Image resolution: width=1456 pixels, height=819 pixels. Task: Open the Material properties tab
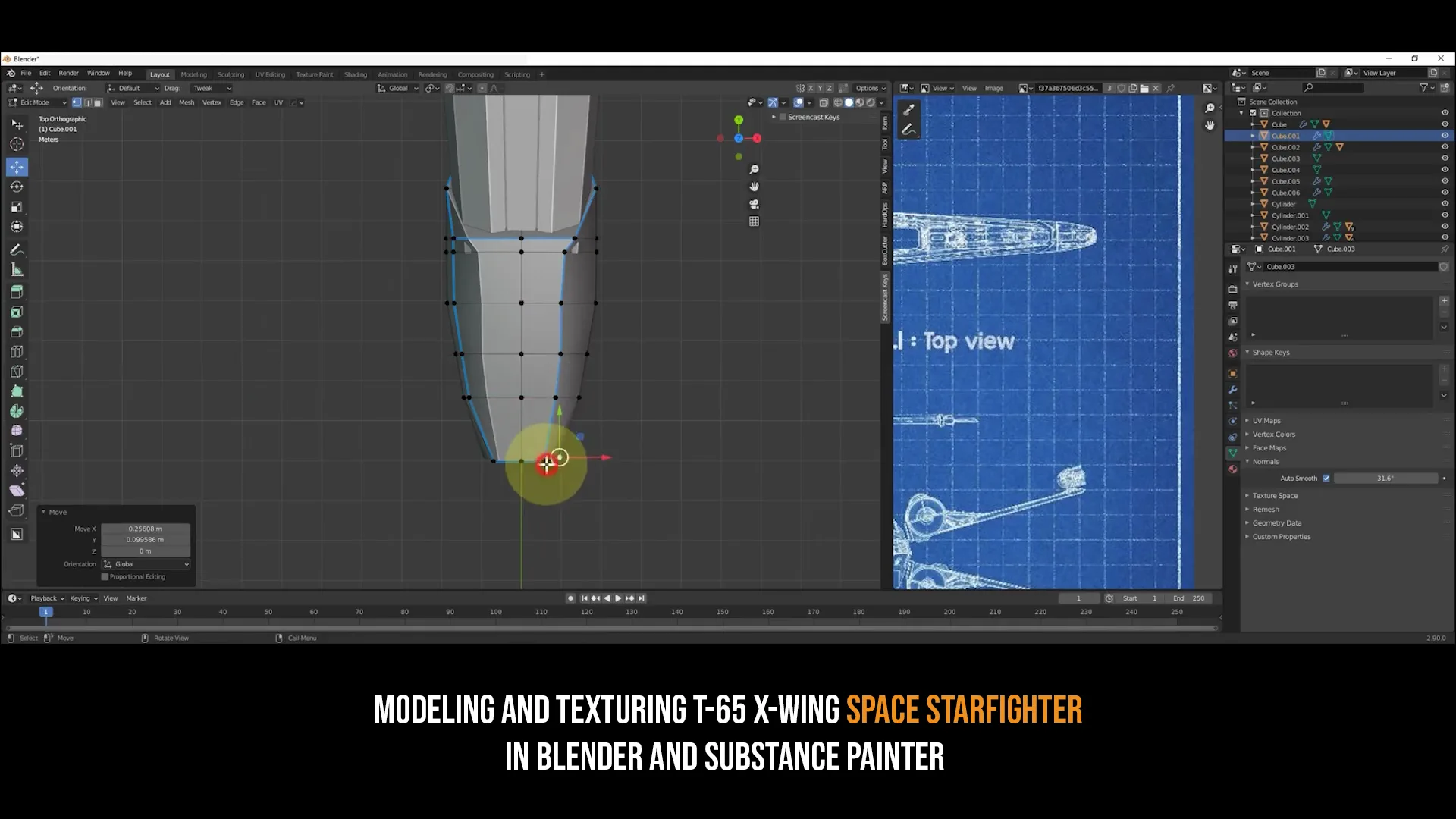point(1233,469)
